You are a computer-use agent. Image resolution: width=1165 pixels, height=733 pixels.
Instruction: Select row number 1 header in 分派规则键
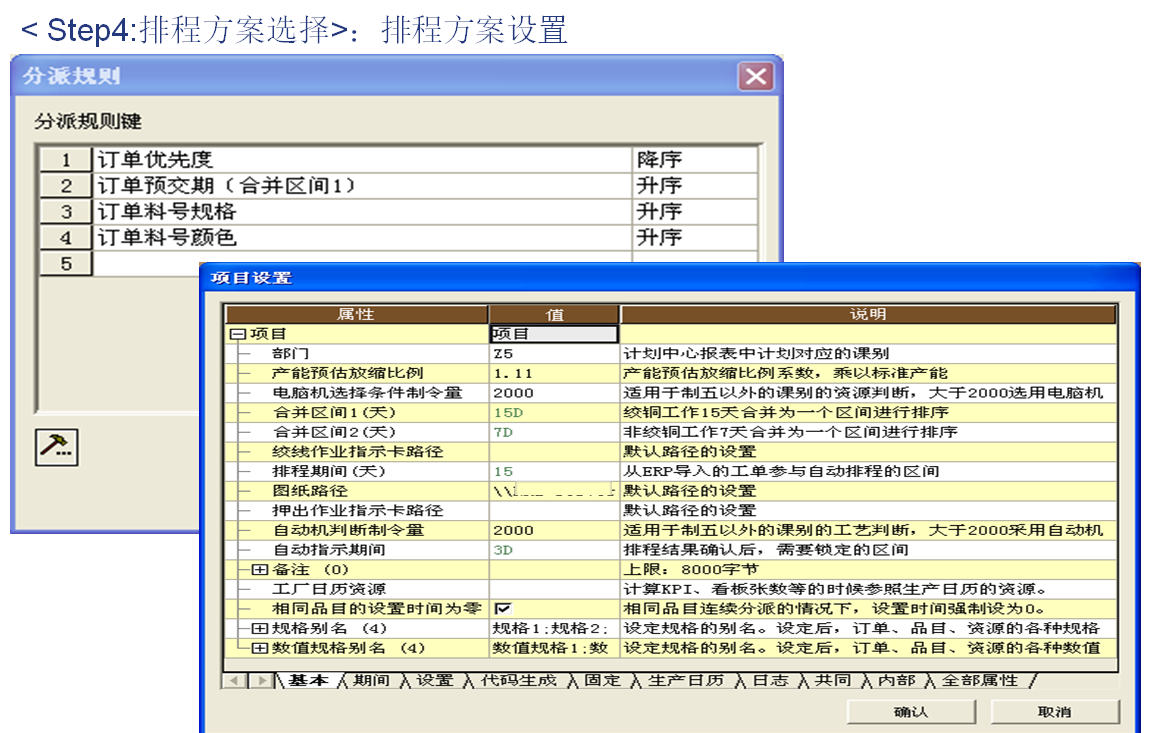pos(66,160)
